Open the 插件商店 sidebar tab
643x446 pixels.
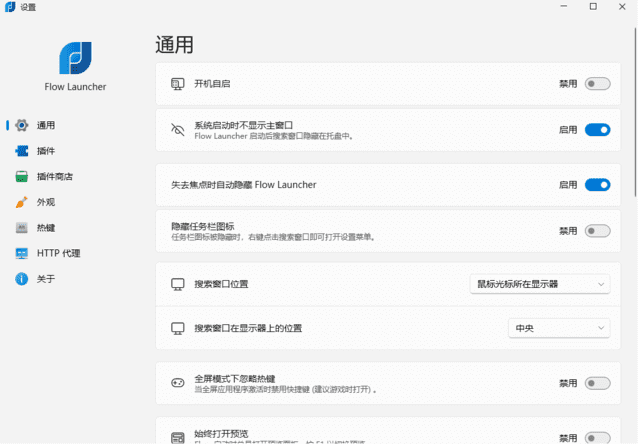[x=54, y=177]
